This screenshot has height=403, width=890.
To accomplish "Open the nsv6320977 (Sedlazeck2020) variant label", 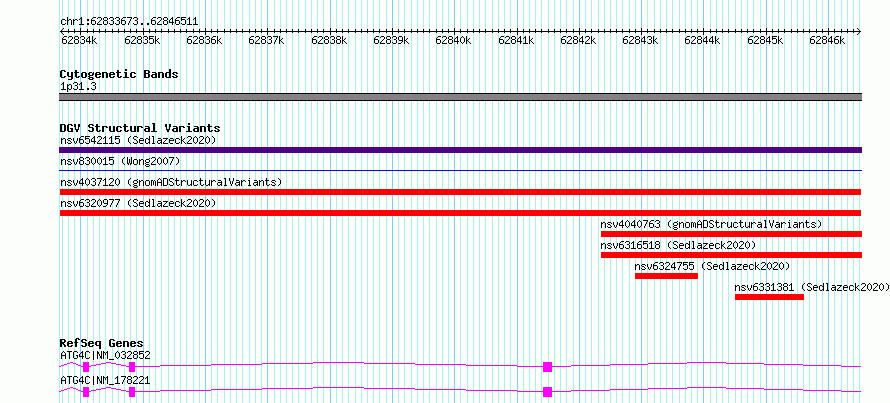I will pos(138,203).
